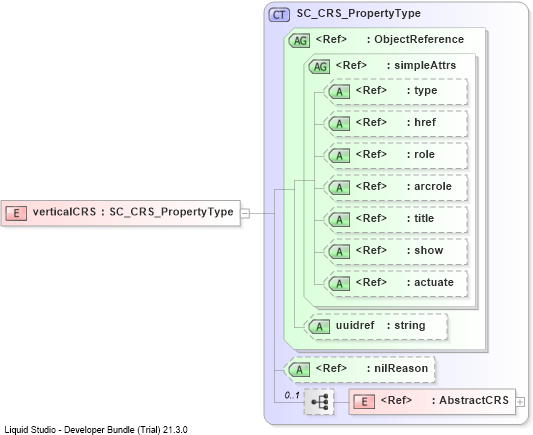
Task: Click the A icon of type attribute
Action: pos(339,92)
